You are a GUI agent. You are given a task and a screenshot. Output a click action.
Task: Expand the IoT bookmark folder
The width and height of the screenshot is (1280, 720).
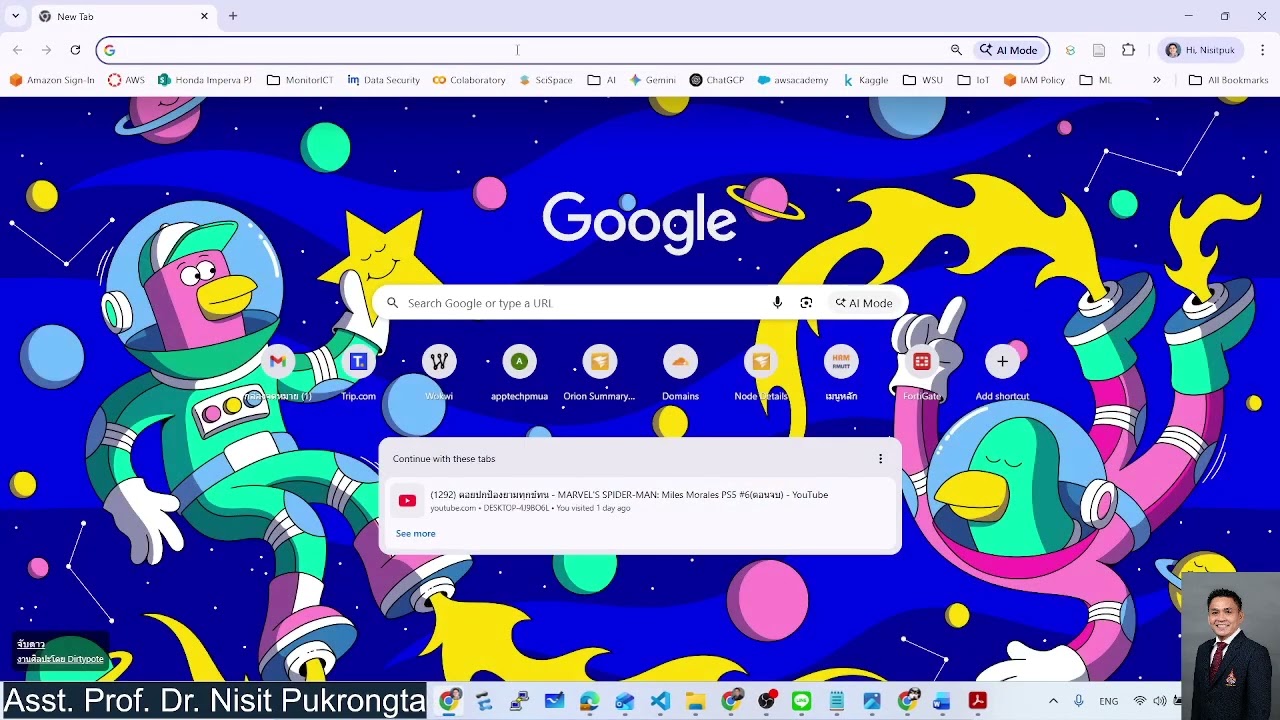(x=973, y=80)
